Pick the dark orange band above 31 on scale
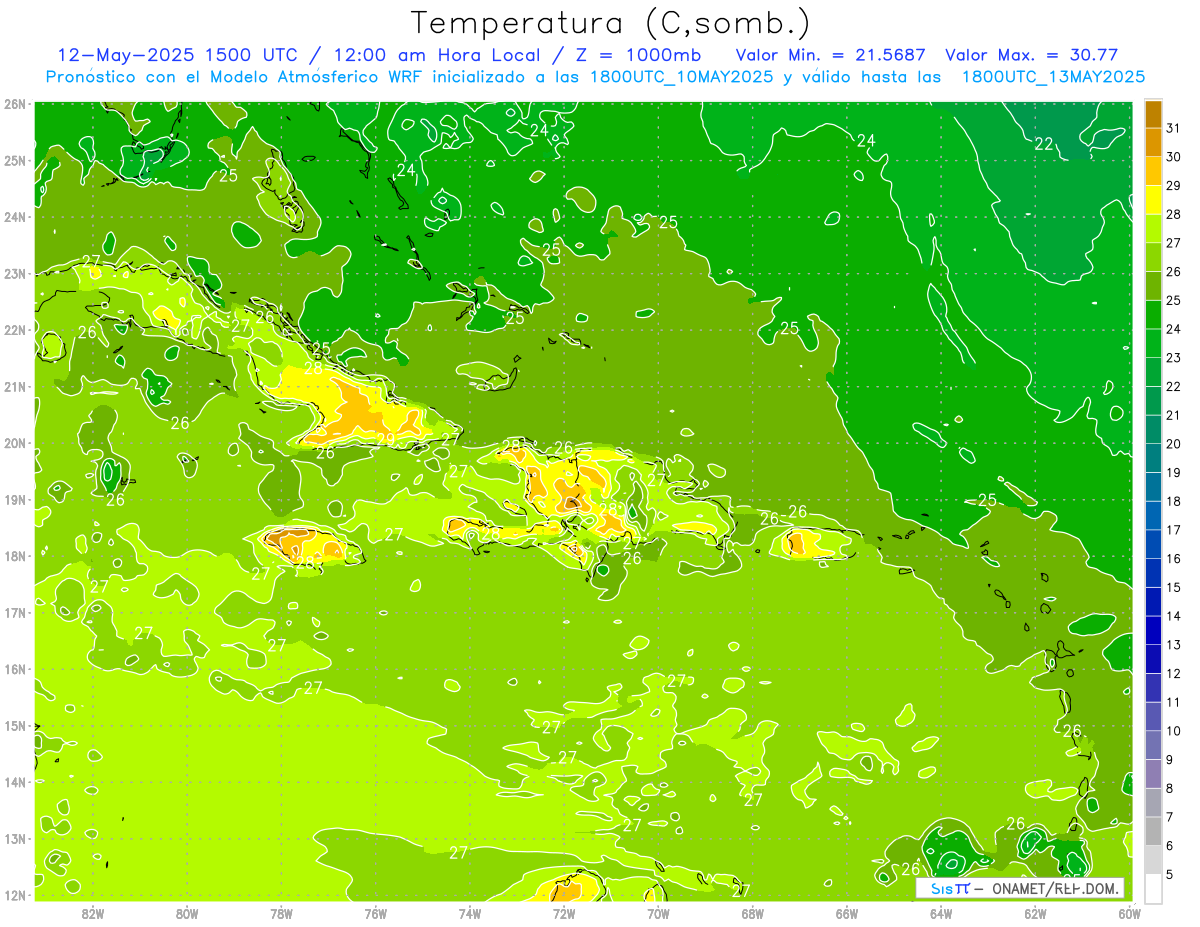 pos(1153,114)
